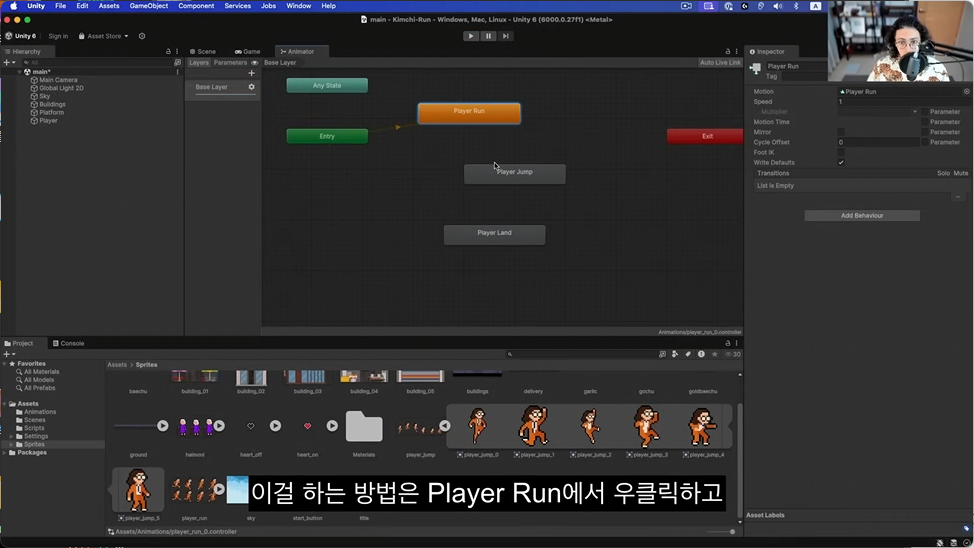Open the Multiplier dropdown
974x548 pixels.
(x=878, y=112)
